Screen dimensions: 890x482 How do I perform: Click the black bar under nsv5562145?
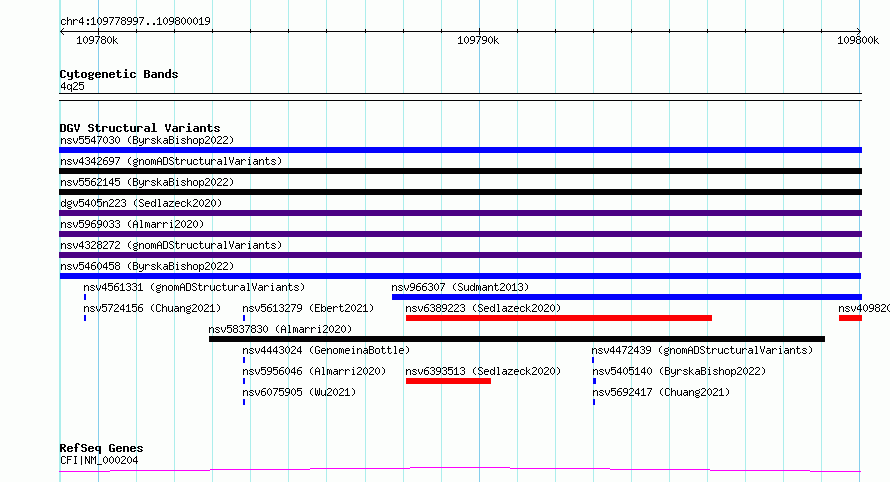[x=460, y=192]
